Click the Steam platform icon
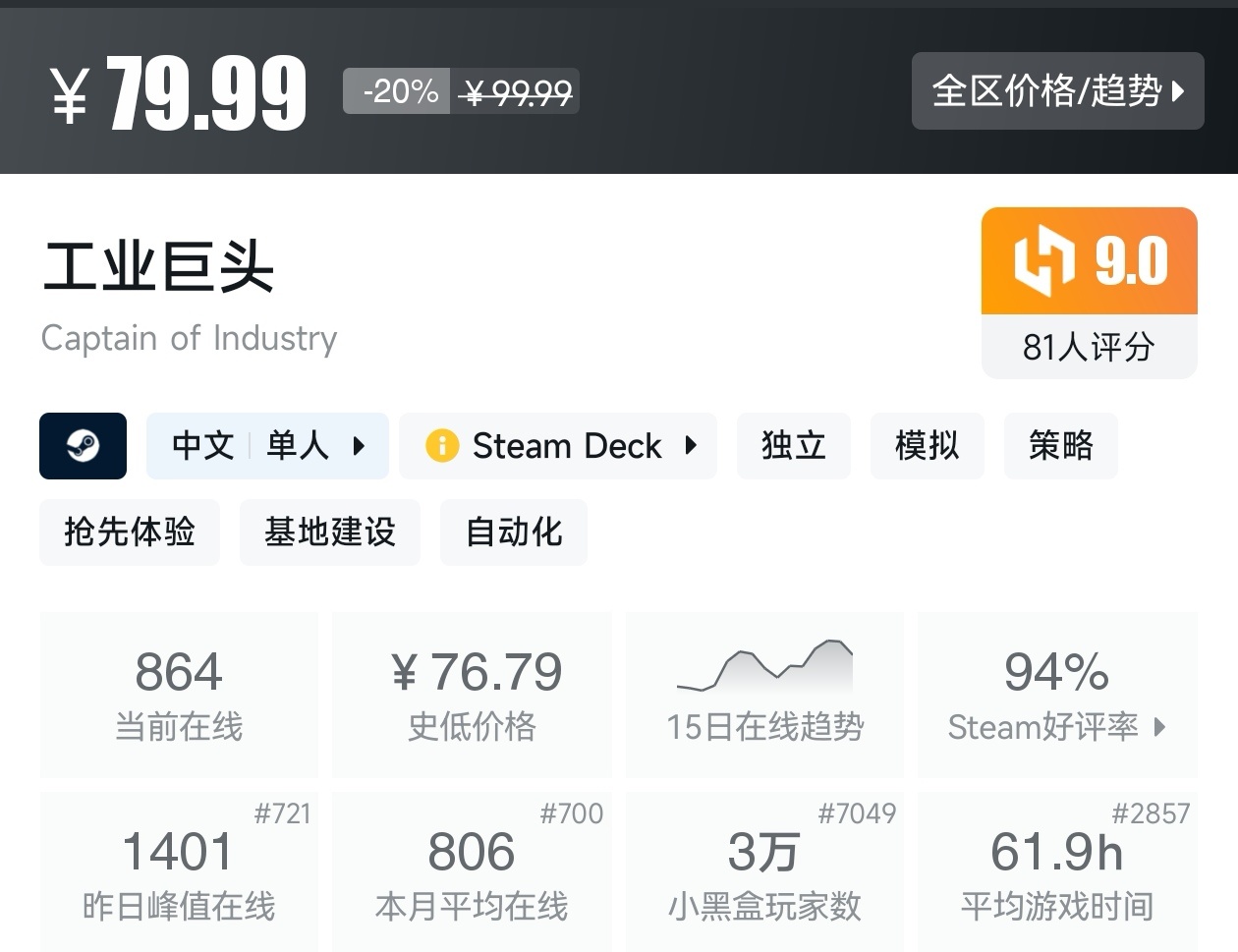Viewport: 1238px width, 952px height. pos(83,446)
